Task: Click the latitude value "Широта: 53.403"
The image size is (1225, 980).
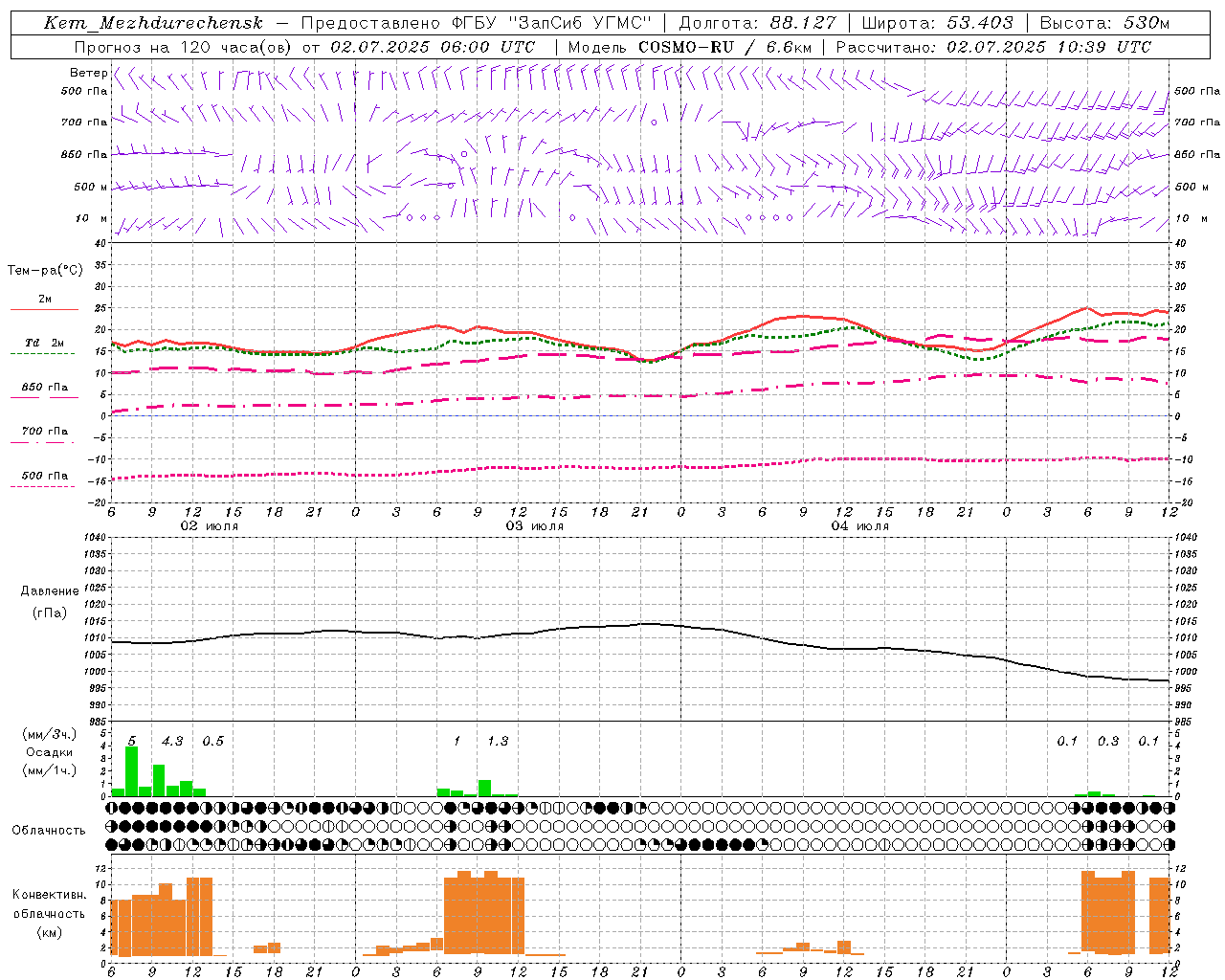Action: 938,23
